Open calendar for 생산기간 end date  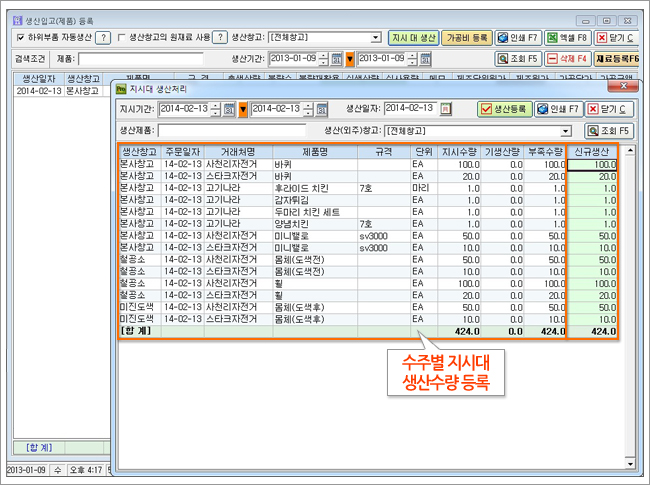425,59
